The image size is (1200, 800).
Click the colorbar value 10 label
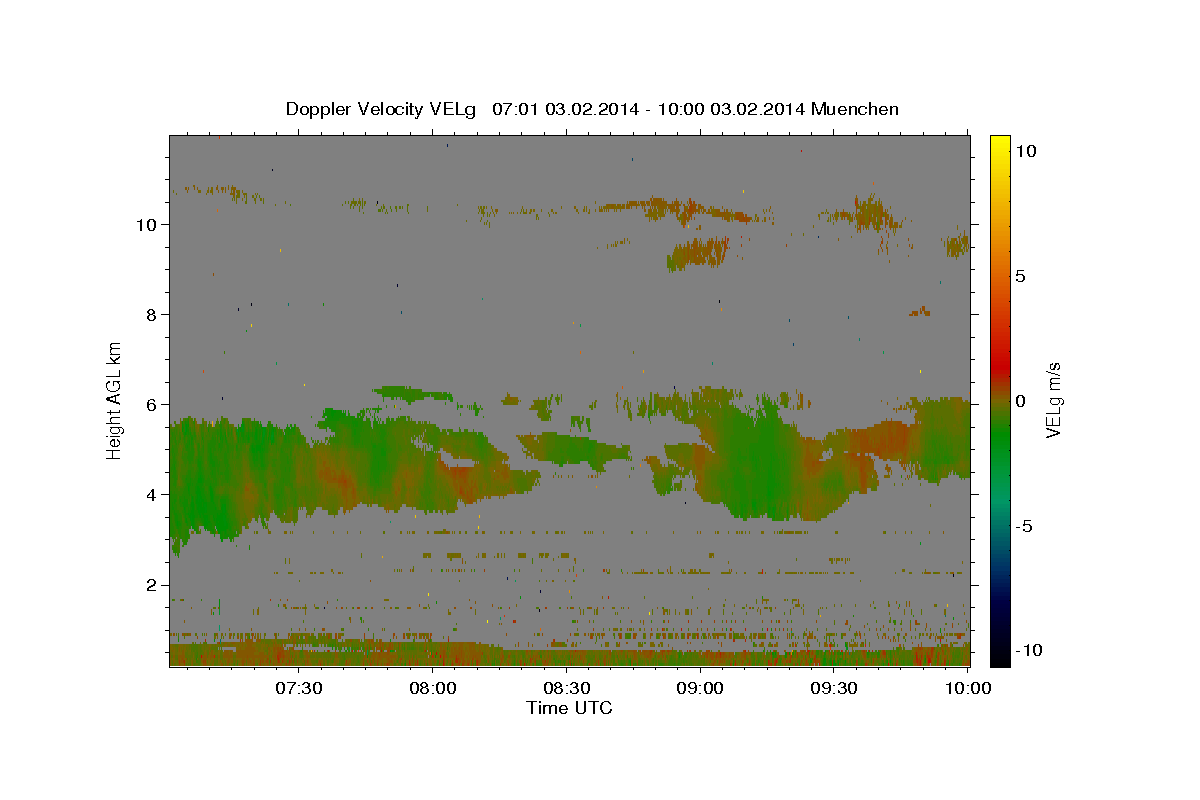click(1026, 151)
